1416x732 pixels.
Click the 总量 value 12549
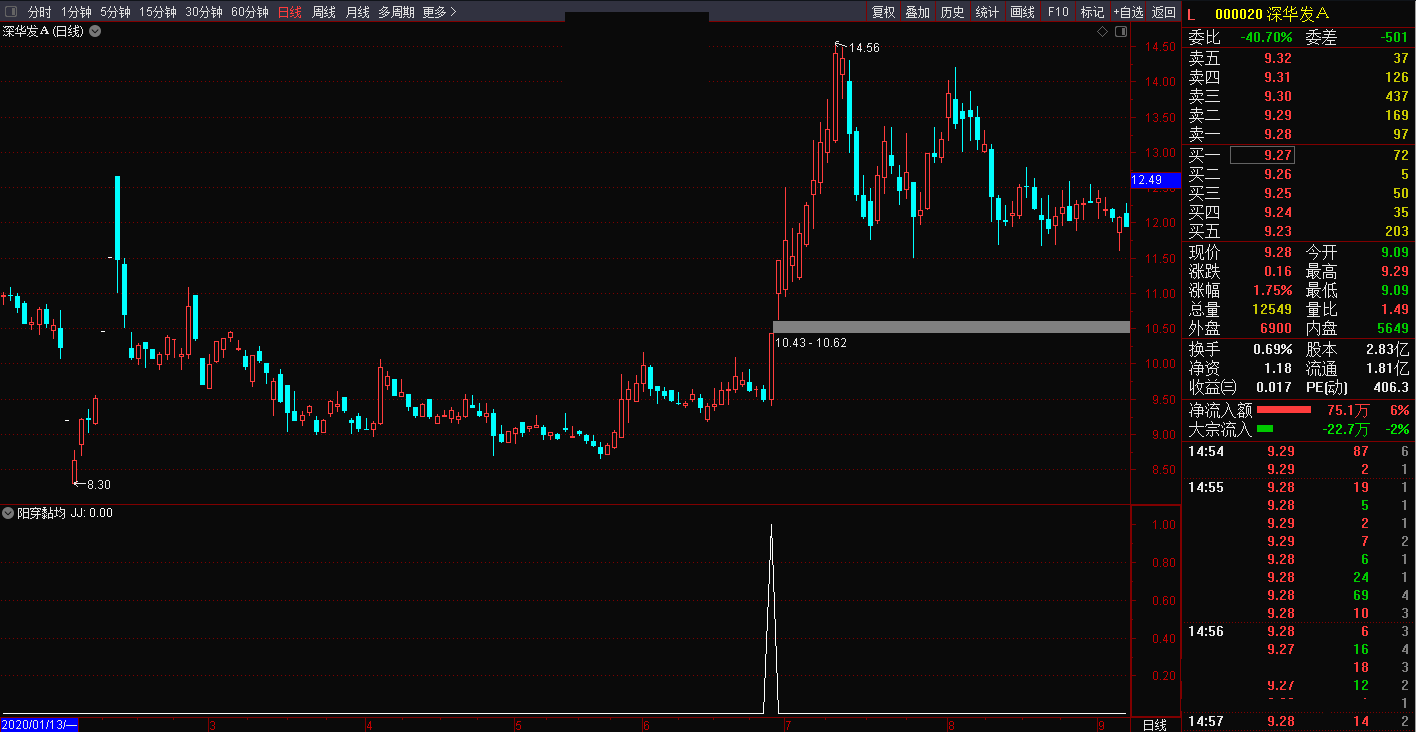[1272, 309]
